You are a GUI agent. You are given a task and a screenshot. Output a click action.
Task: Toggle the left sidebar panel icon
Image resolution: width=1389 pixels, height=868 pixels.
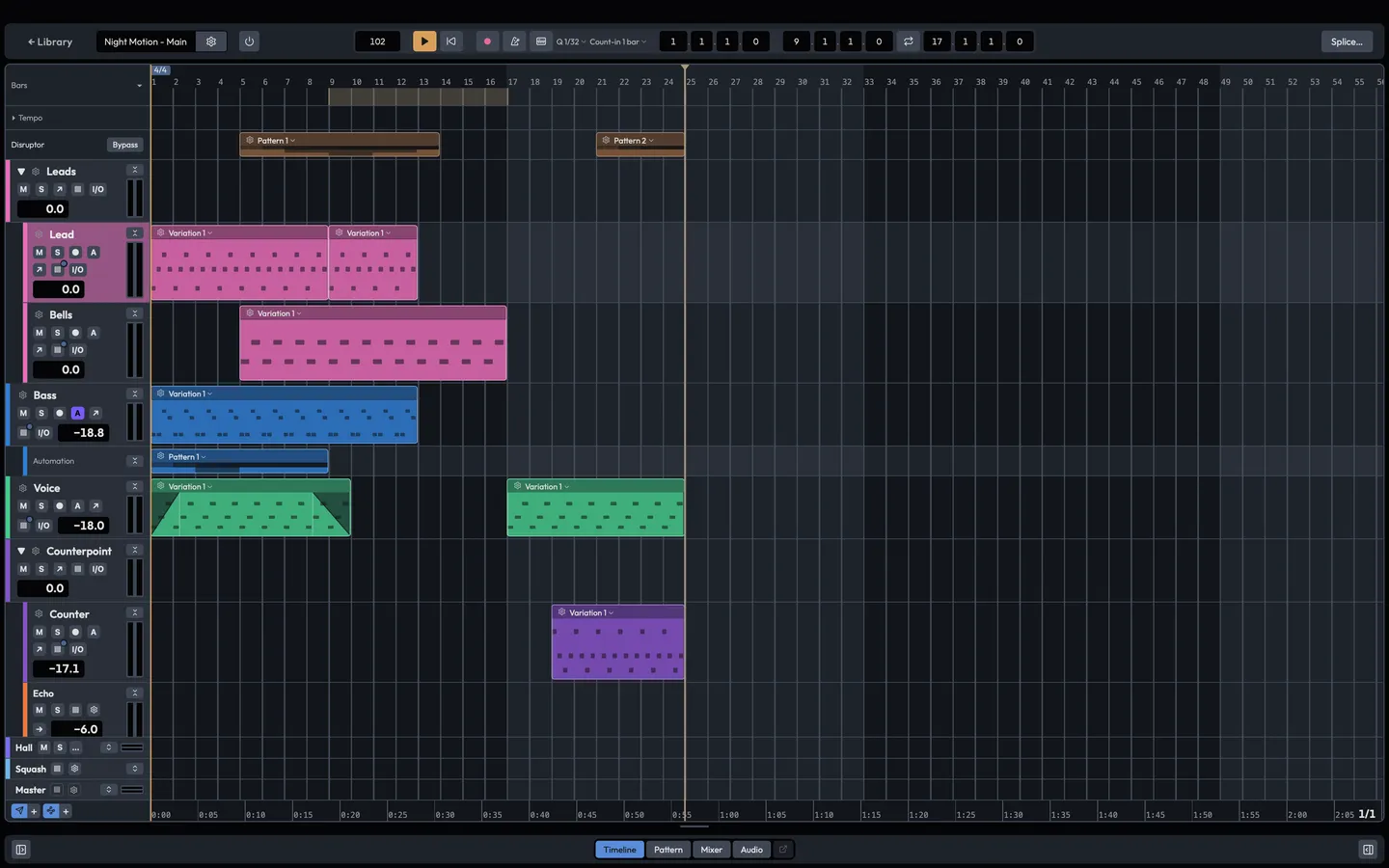coord(21,850)
